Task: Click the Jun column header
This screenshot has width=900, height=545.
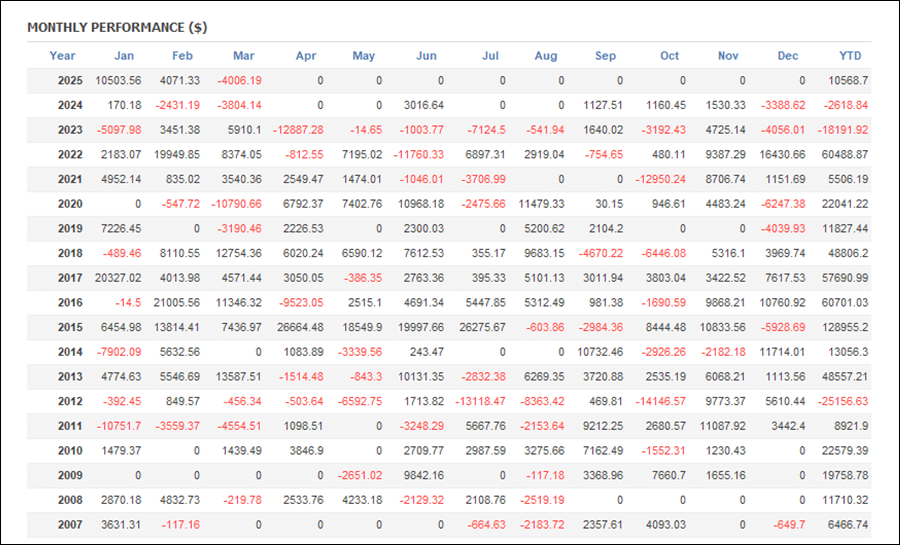Action: pos(426,56)
